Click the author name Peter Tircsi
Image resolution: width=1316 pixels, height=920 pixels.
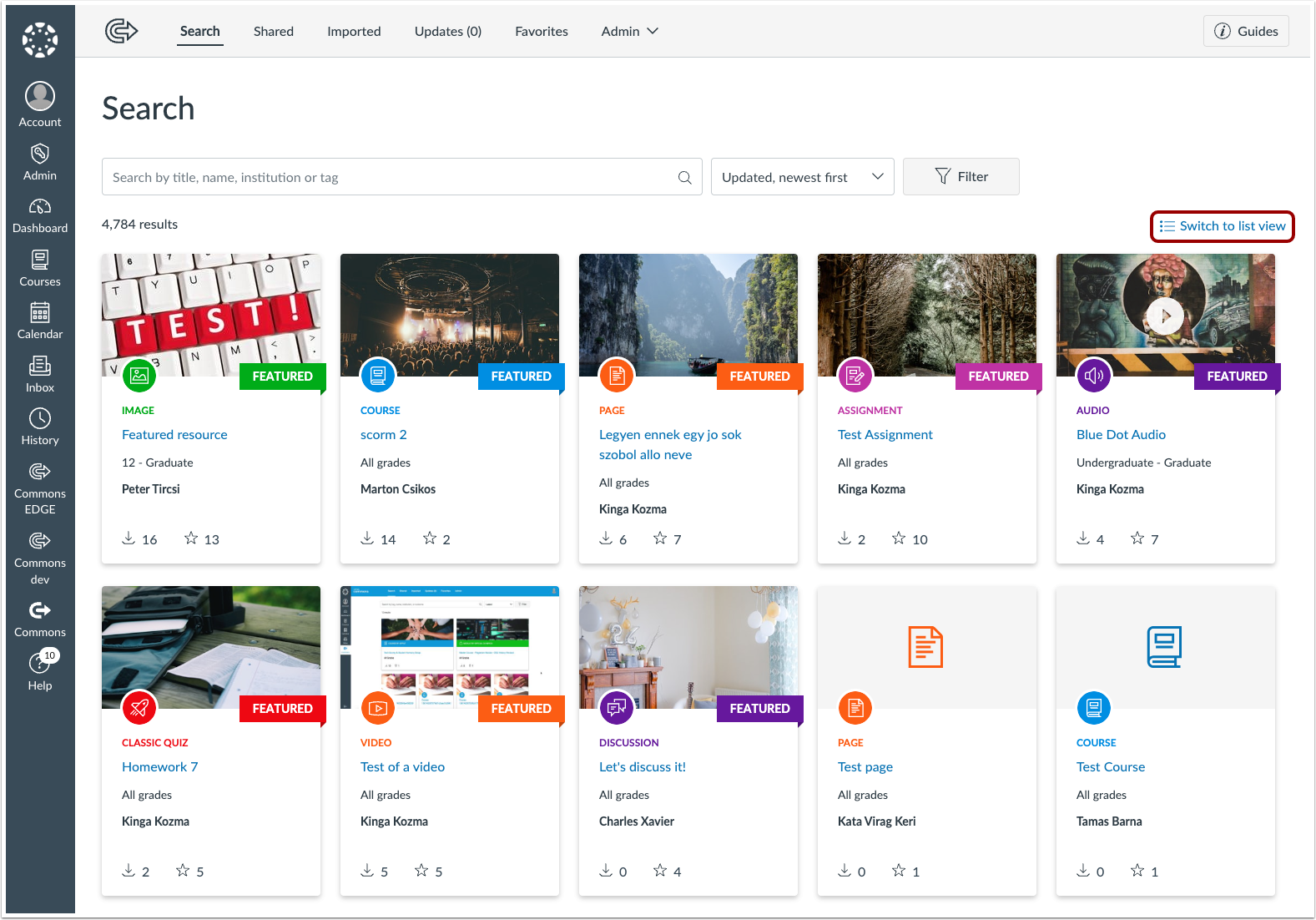click(x=151, y=489)
